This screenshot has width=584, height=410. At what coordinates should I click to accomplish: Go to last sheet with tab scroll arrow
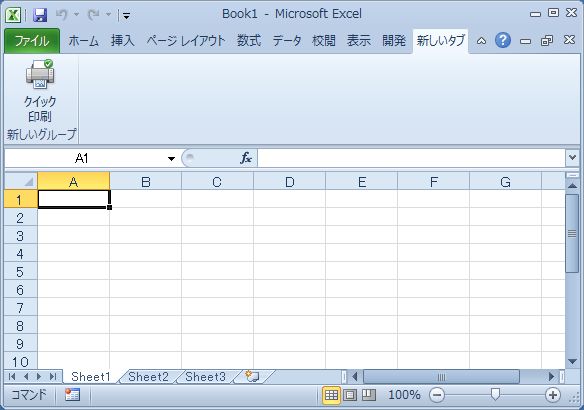point(53,376)
